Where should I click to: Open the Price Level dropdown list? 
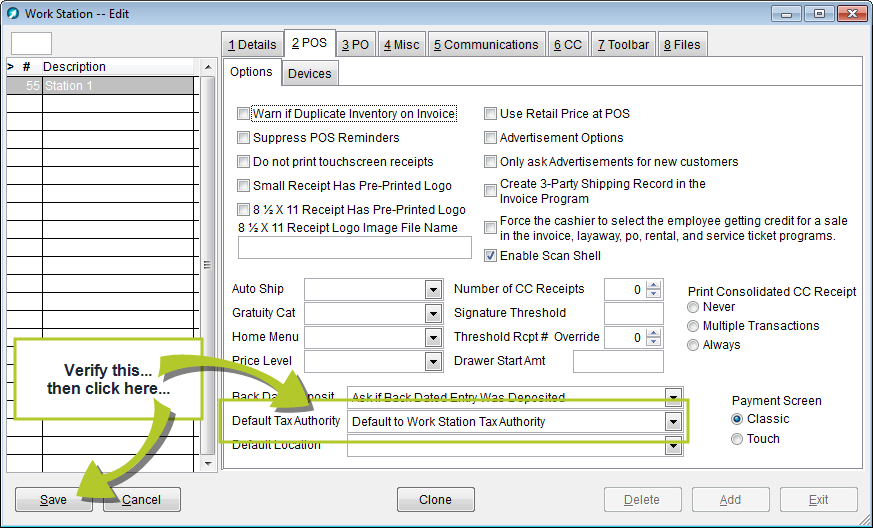433,362
